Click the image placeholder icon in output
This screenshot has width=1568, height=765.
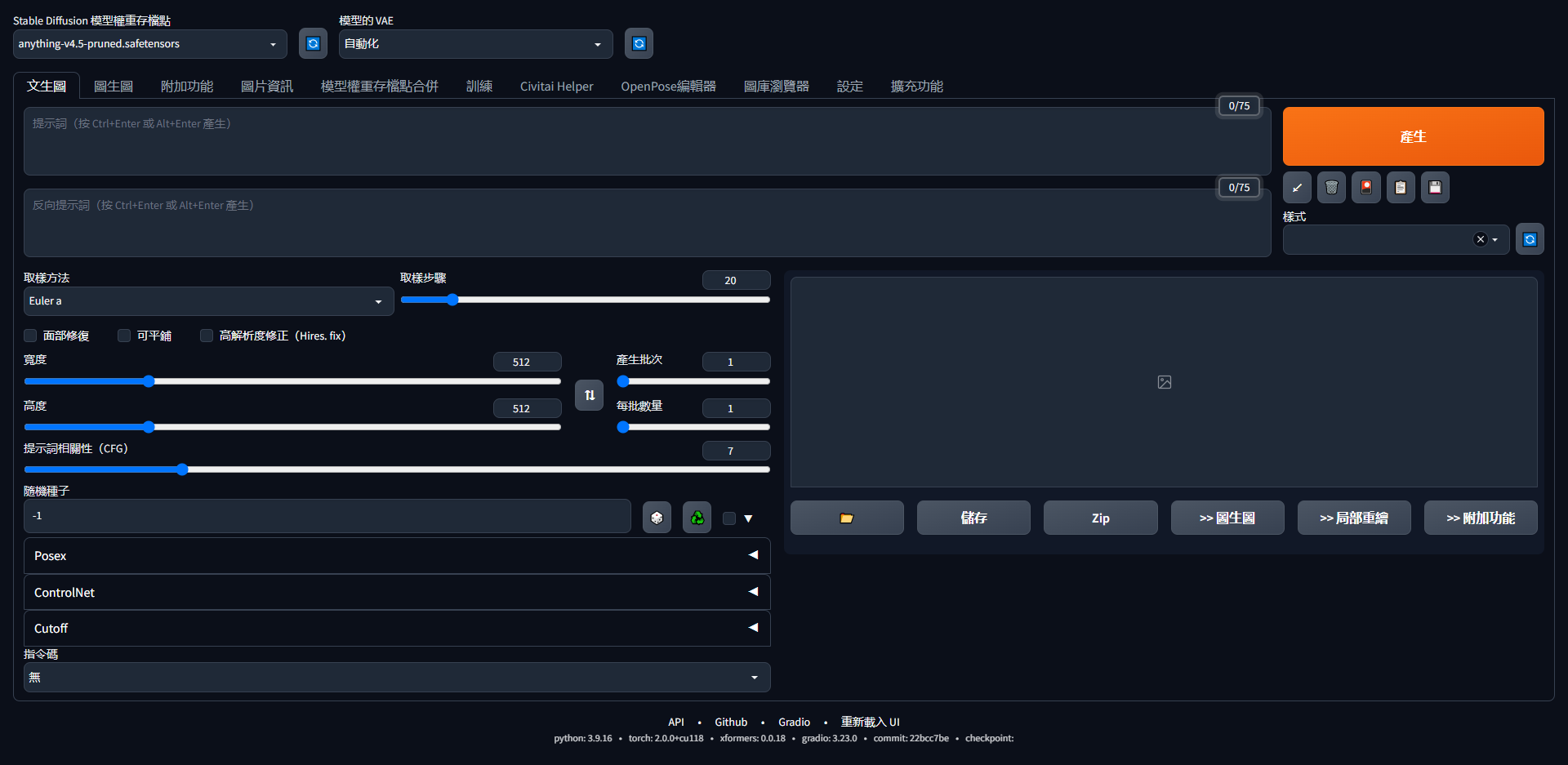pos(1165,382)
